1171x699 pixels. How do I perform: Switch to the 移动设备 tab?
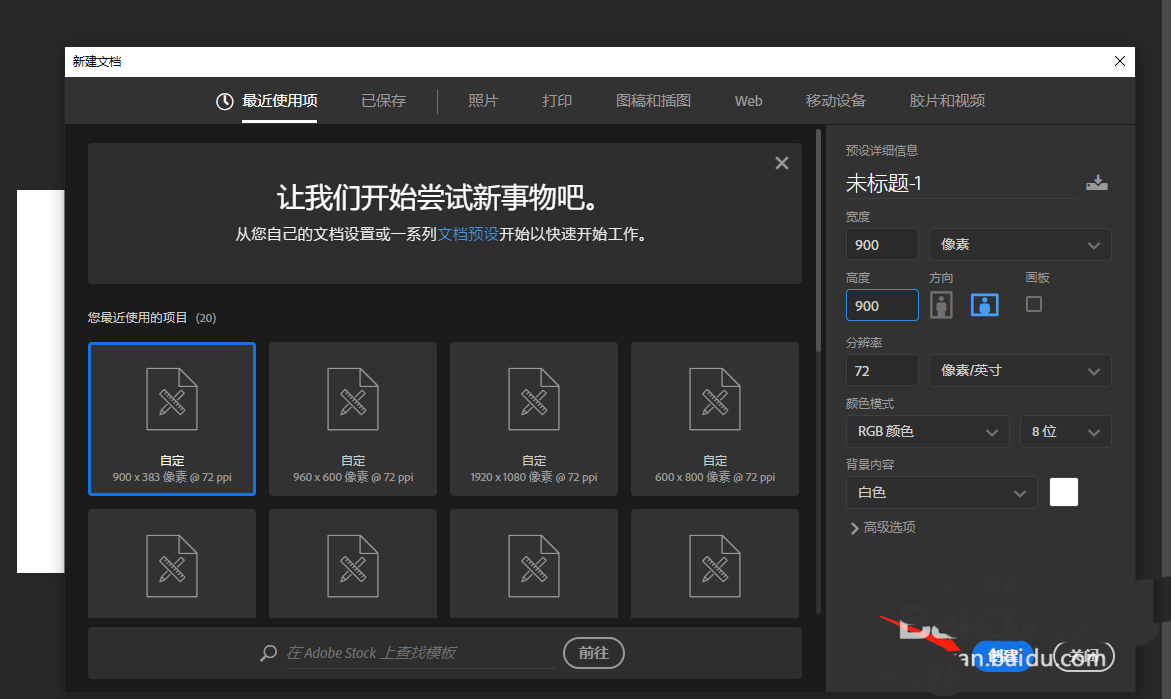(x=836, y=100)
